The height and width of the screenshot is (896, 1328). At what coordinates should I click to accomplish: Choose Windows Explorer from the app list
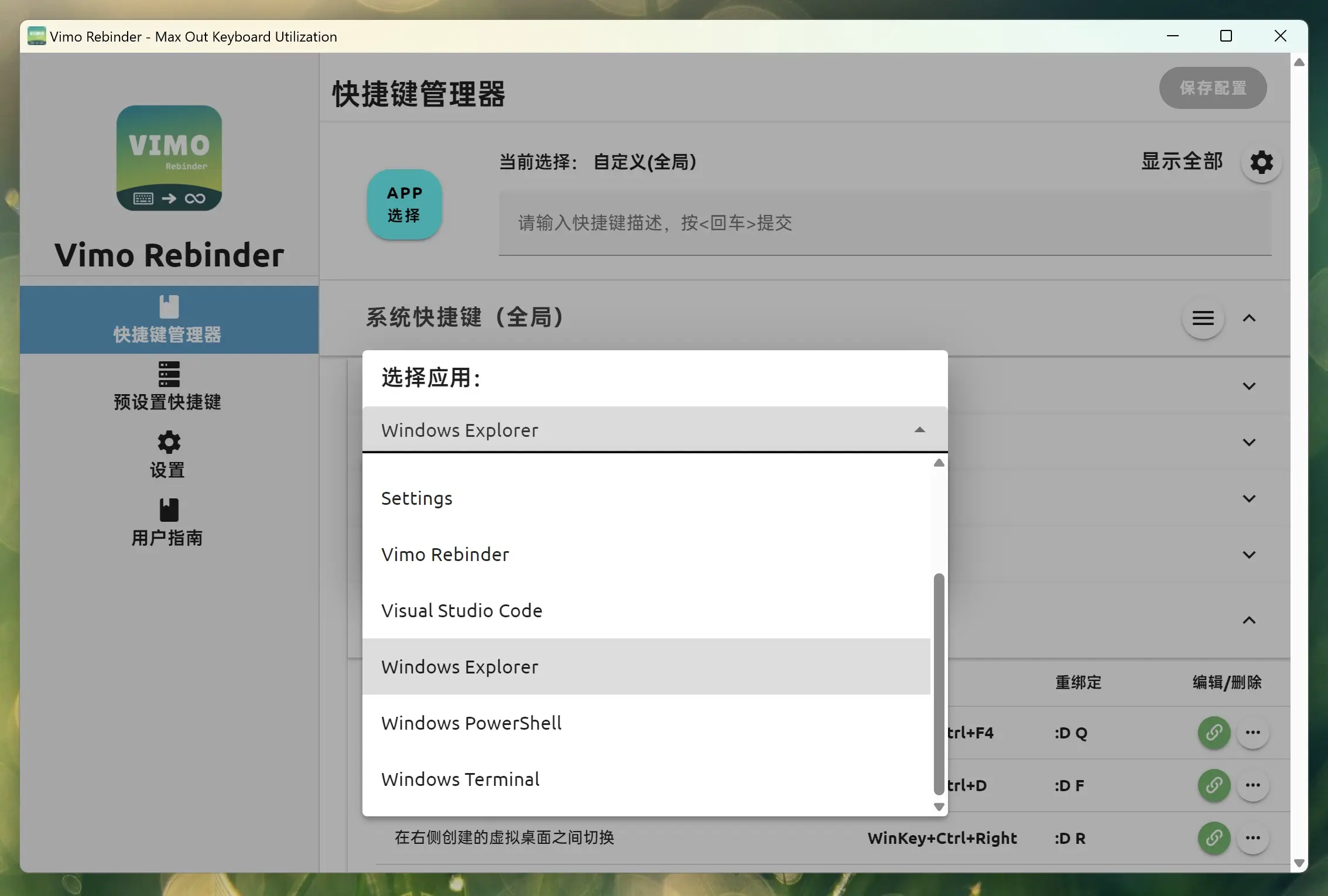(646, 667)
